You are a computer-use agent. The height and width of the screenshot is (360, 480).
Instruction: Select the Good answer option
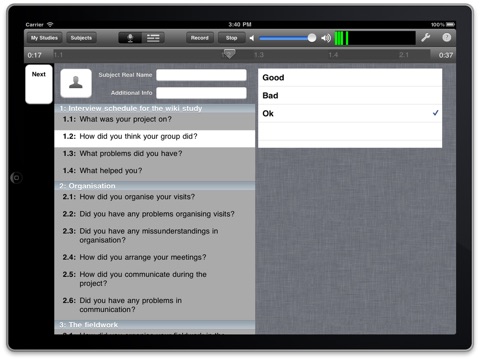pyautogui.click(x=350, y=78)
